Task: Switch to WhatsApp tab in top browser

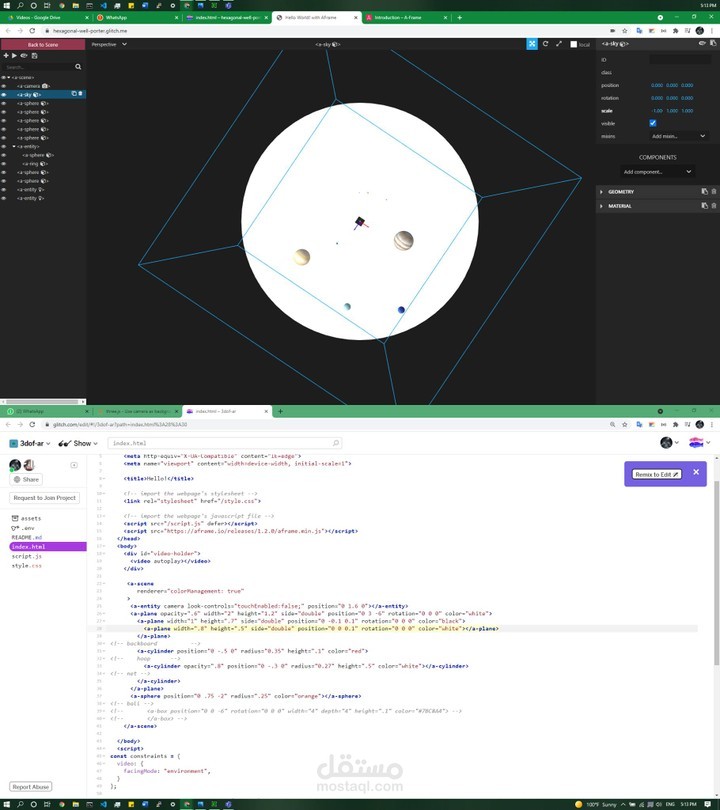Action: click(135, 18)
